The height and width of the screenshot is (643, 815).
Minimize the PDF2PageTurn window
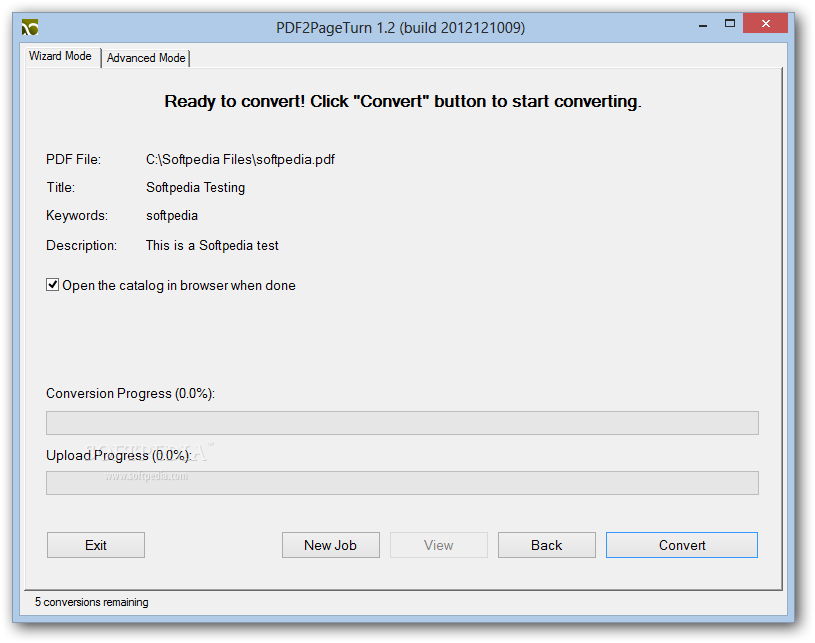click(703, 24)
